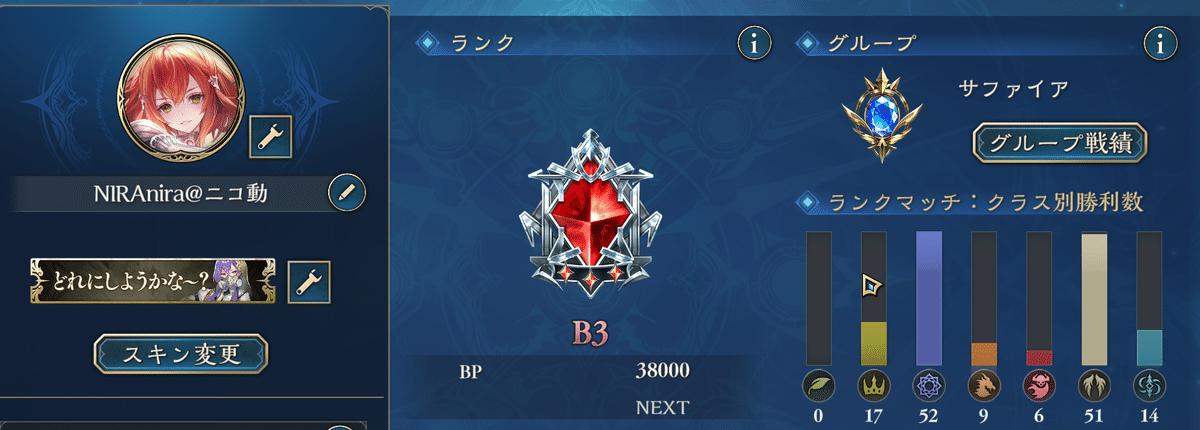Screen dimensions: 1200x430
Task: Edit the player name with the pencil icon
Action: [346, 190]
